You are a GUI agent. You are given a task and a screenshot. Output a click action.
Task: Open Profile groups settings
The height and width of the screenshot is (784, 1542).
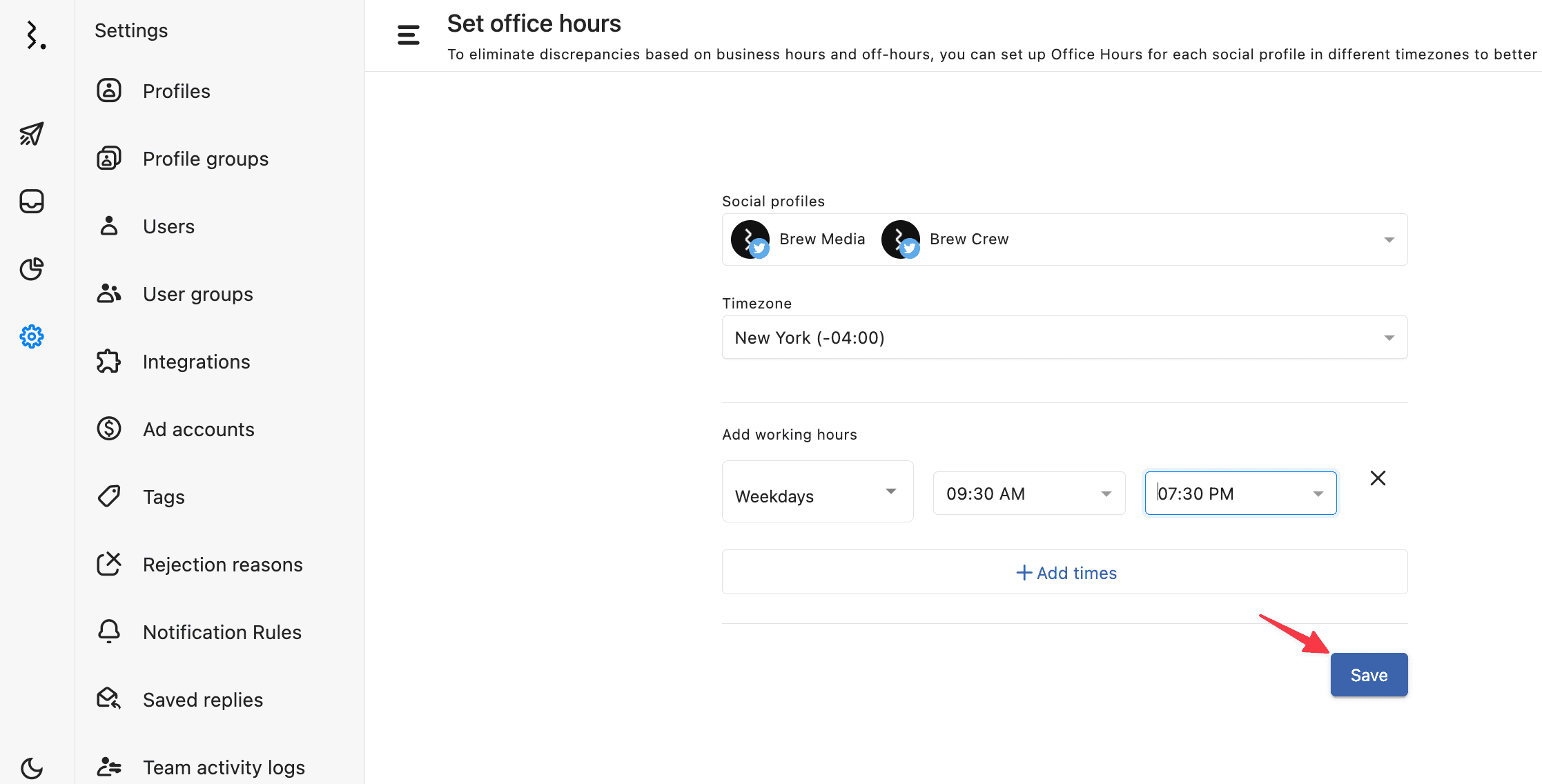205,159
